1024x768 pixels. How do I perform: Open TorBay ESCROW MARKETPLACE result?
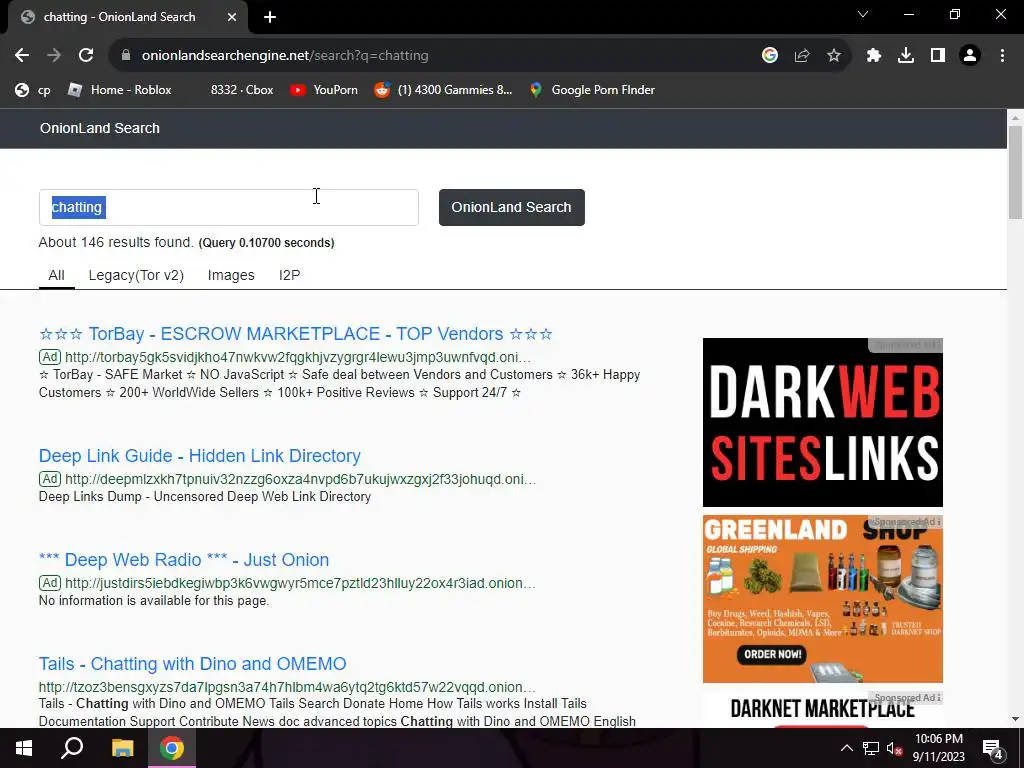(x=296, y=334)
